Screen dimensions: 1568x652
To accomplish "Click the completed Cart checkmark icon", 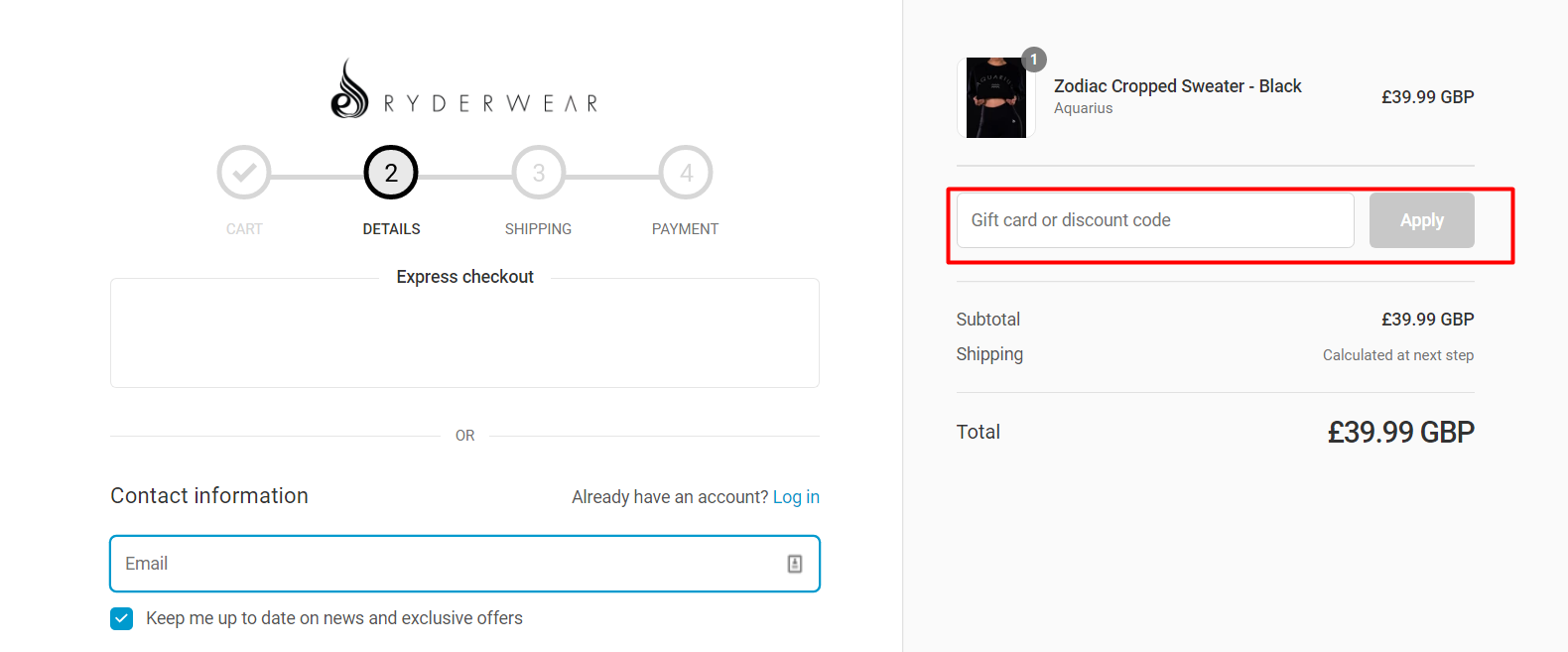I will click(x=243, y=172).
